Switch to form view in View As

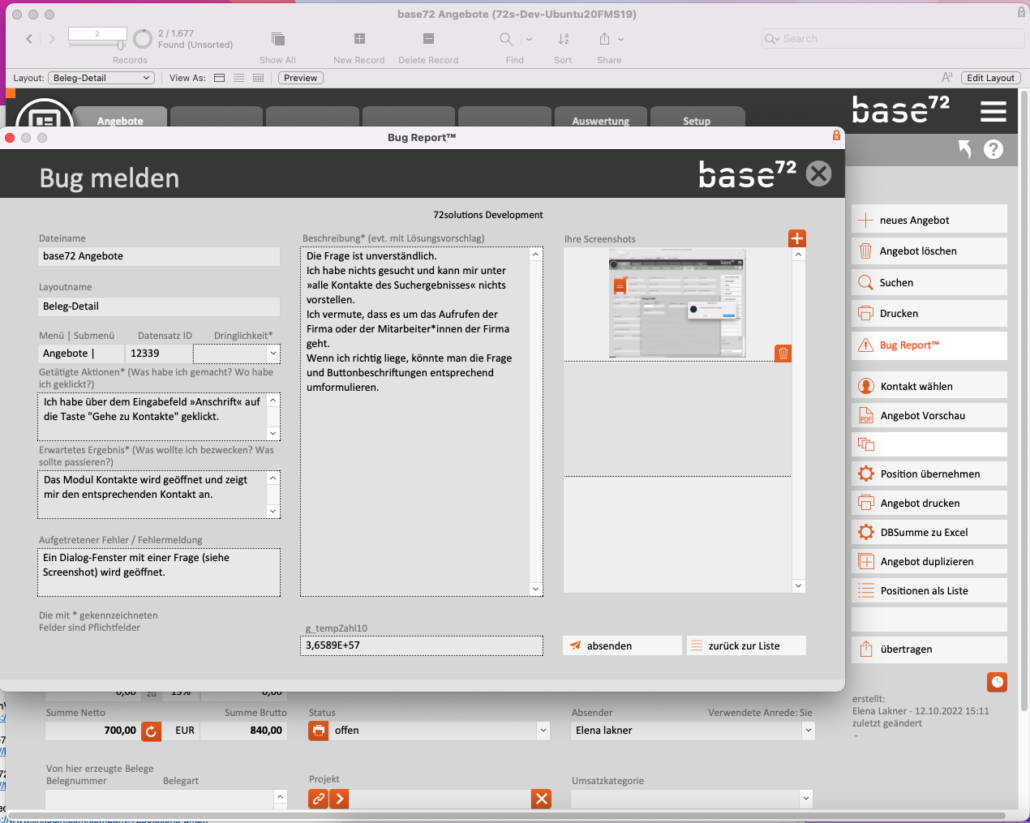click(219, 78)
